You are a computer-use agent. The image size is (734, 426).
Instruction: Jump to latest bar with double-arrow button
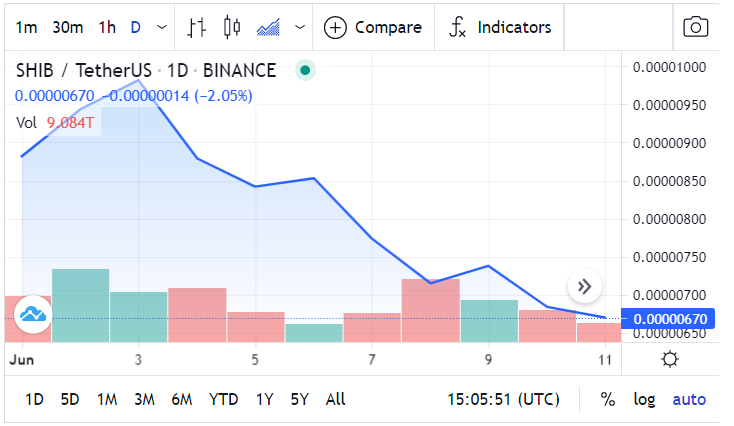(584, 286)
